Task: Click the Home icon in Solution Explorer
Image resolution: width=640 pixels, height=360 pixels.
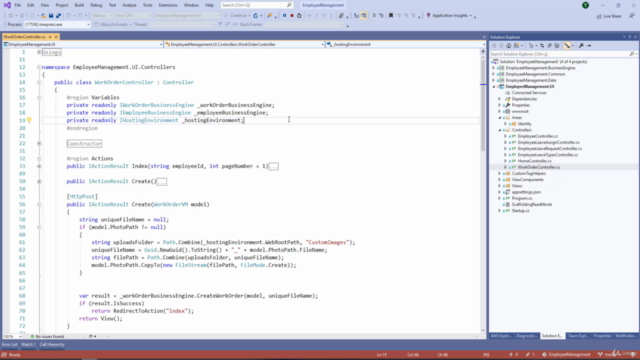Action: tap(508, 46)
